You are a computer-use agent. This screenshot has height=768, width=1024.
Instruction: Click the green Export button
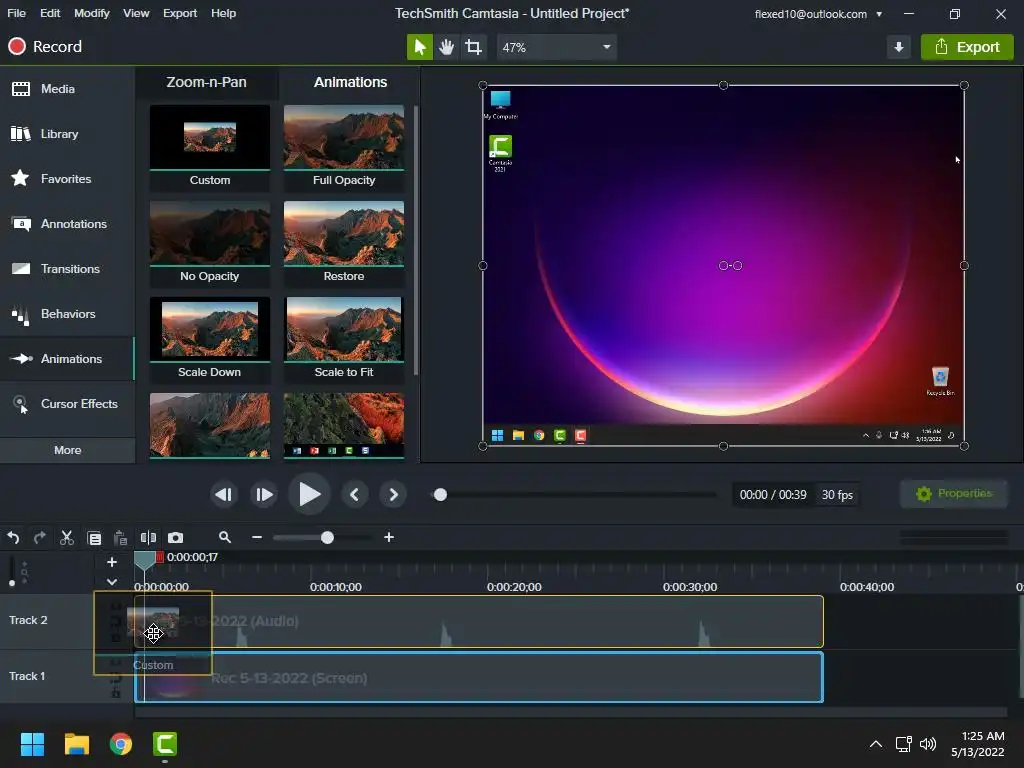pyautogui.click(x=967, y=47)
